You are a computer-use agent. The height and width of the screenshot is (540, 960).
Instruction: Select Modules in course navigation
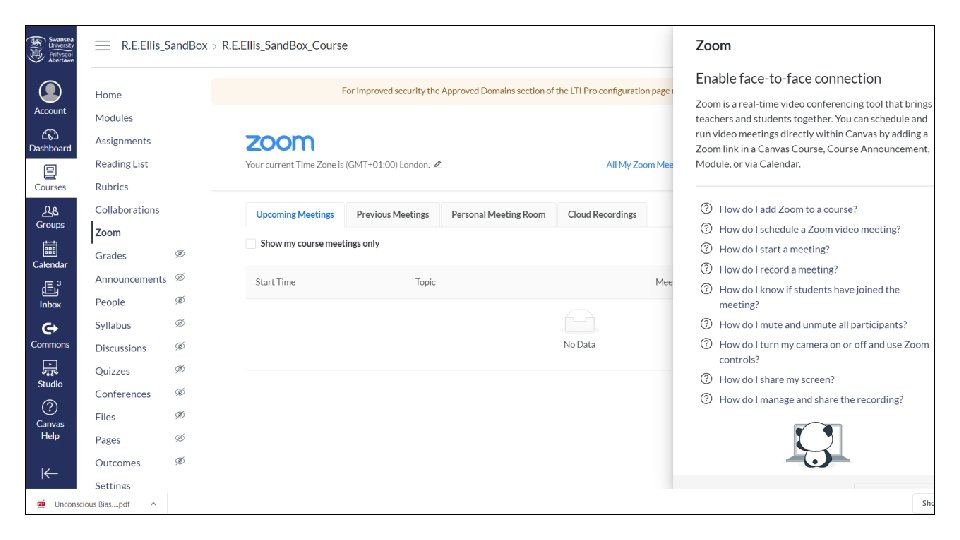click(114, 118)
